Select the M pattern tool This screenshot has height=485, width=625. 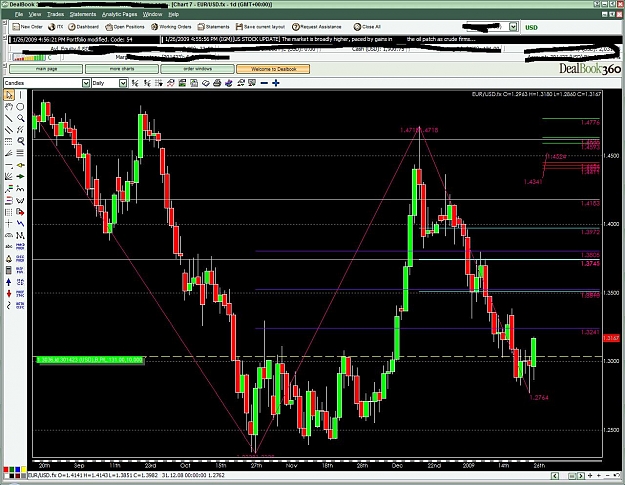click(20, 235)
